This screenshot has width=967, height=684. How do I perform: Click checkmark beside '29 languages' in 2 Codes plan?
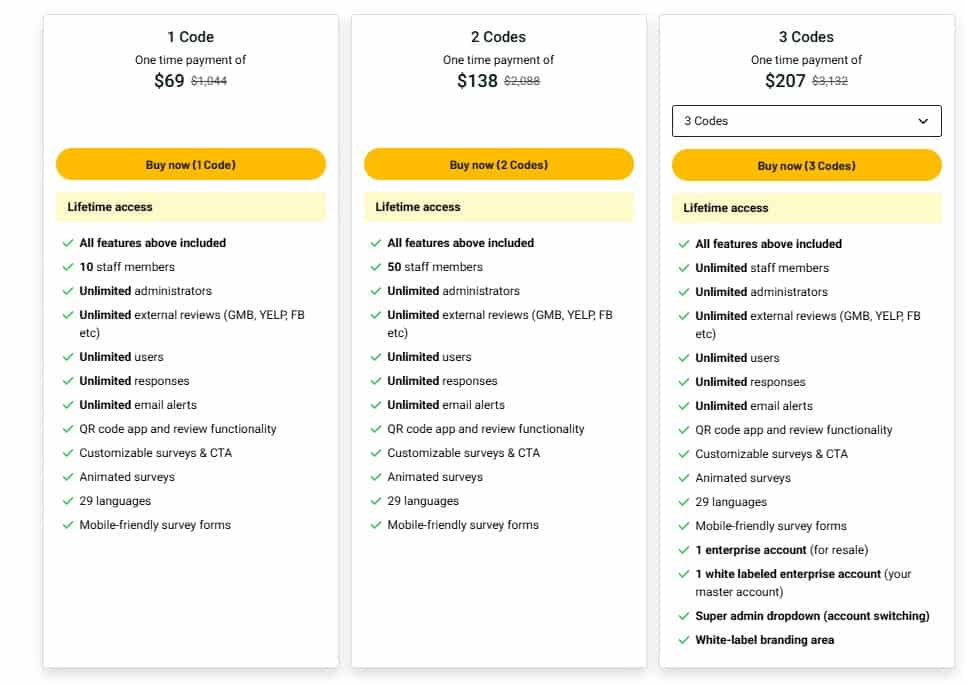pyautogui.click(x=376, y=501)
